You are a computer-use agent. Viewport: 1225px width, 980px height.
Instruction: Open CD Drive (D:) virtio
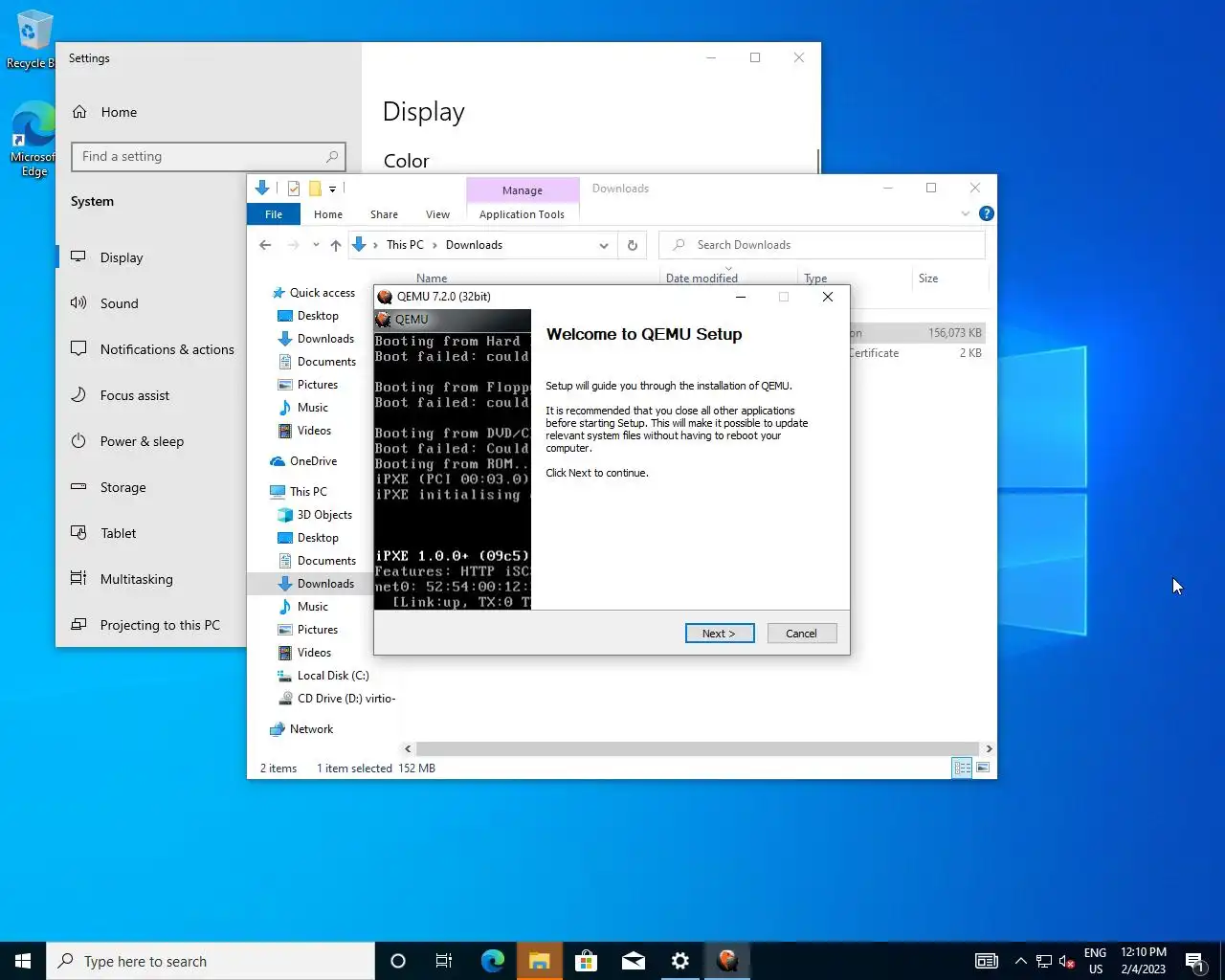tap(345, 699)
